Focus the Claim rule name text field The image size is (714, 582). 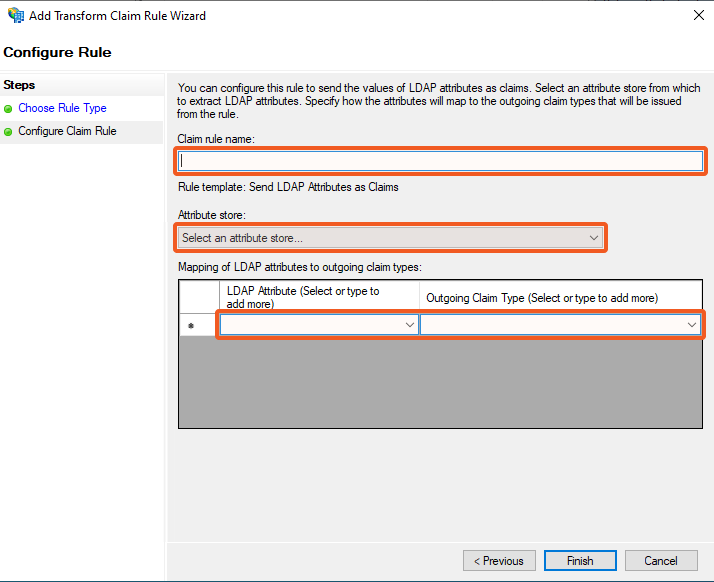(x=440, y=160)
